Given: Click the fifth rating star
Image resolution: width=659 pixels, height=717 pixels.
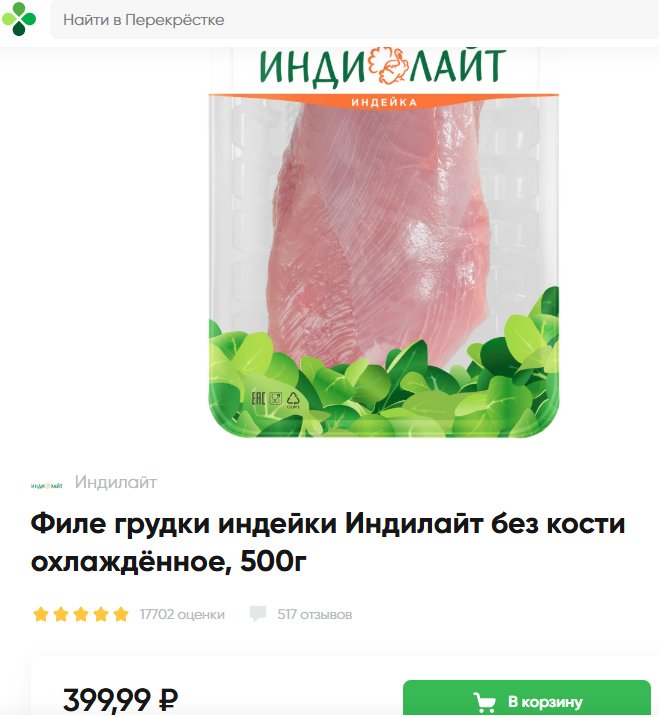Looking at the screenshot, I should (x=121, y=614).
